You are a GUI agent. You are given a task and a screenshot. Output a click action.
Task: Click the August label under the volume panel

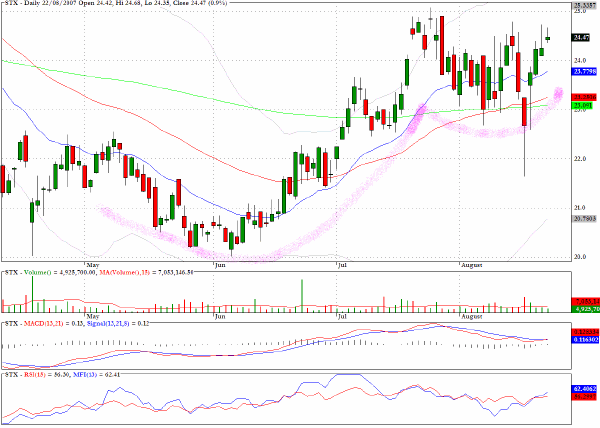(472, 317)
